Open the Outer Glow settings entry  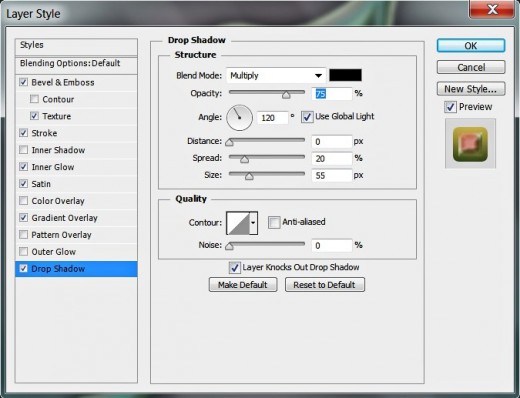(x=54, y=252)
